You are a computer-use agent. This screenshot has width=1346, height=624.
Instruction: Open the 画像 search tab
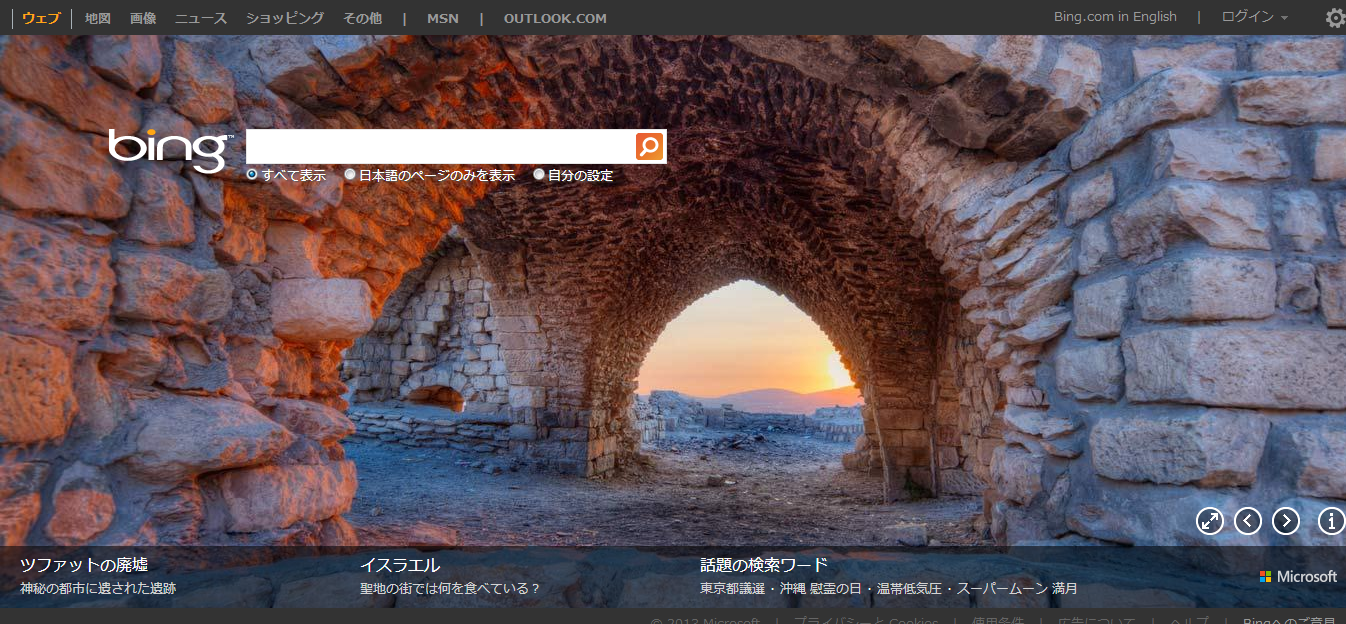pyautogui.click(x=143, y=18)
